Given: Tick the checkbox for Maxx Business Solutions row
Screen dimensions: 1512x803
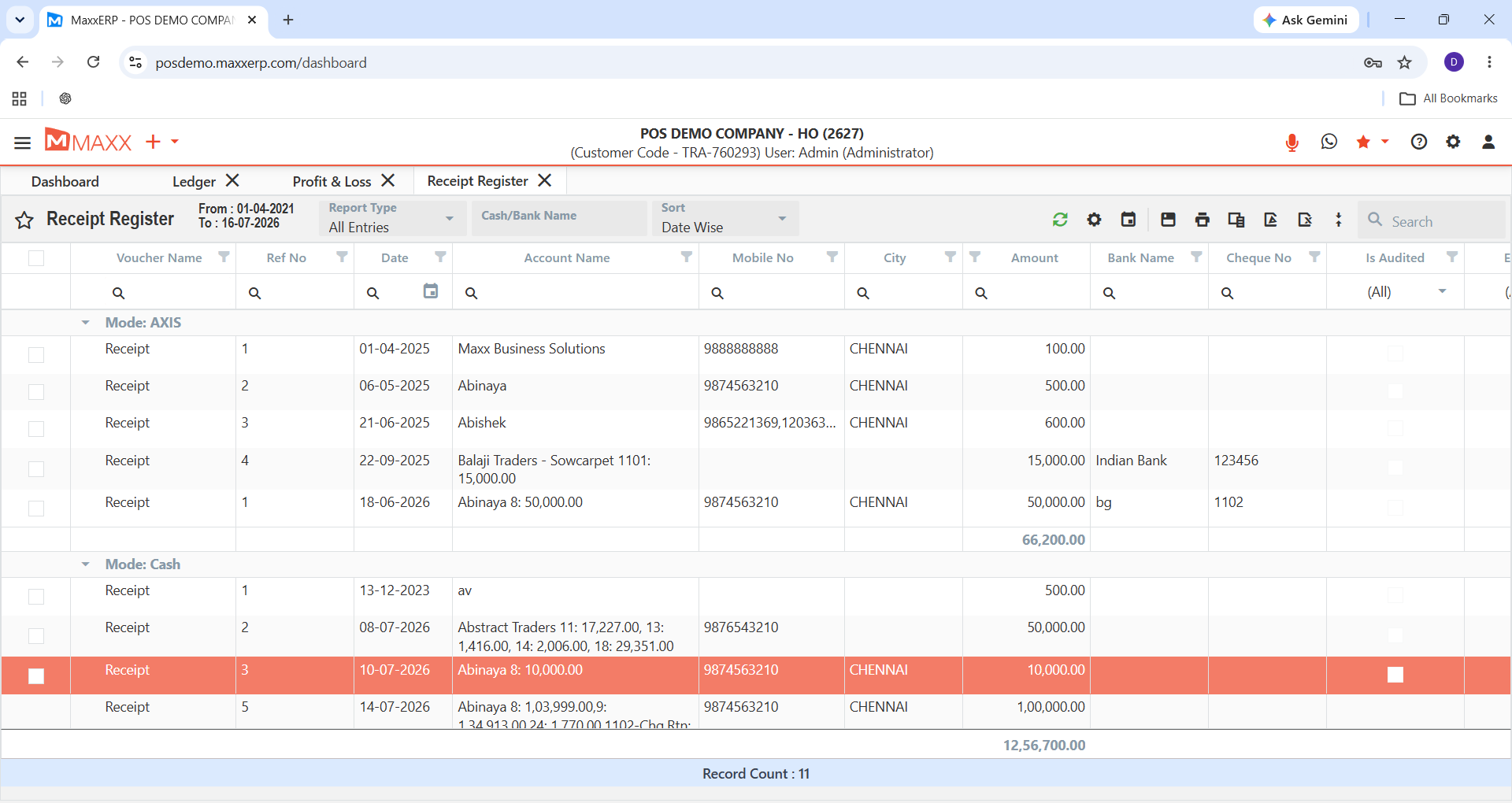Looking at the screenshot, I should click(36, 355).
